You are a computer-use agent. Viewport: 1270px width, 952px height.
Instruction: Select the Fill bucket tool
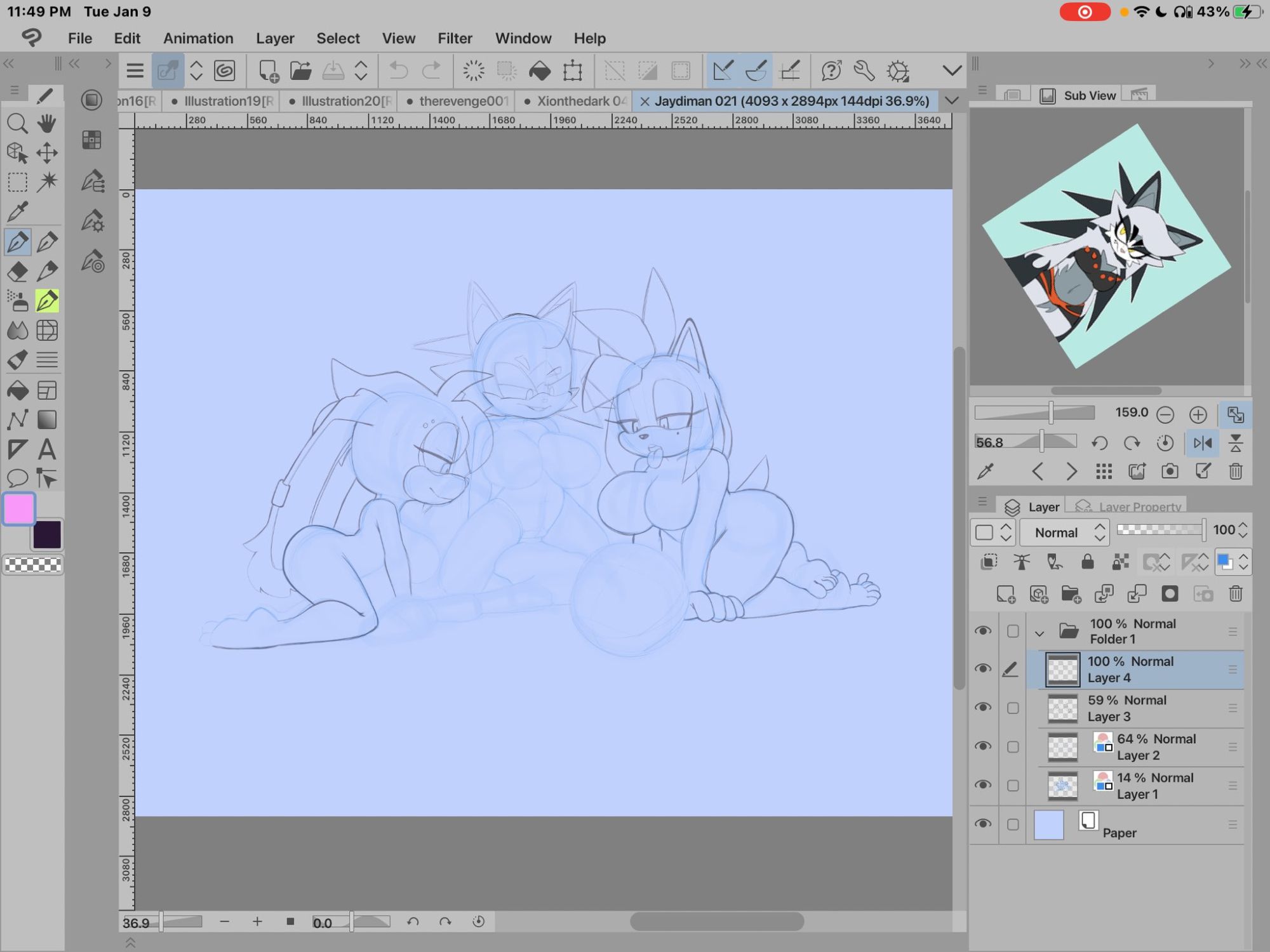click(x=17, y=390)
